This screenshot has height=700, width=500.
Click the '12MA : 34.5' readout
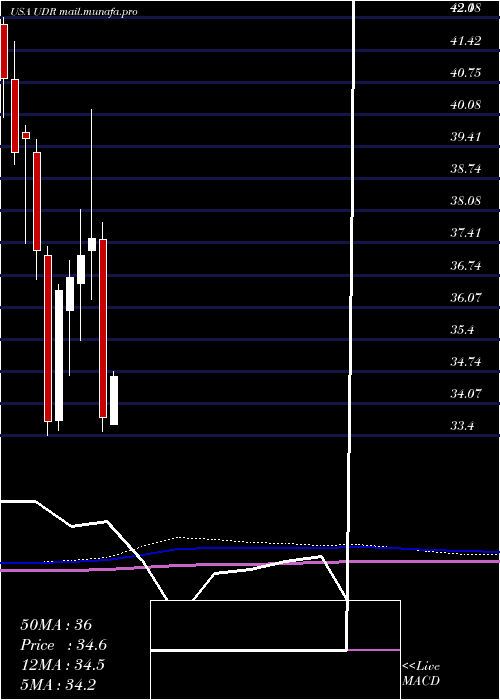point(62,665)
